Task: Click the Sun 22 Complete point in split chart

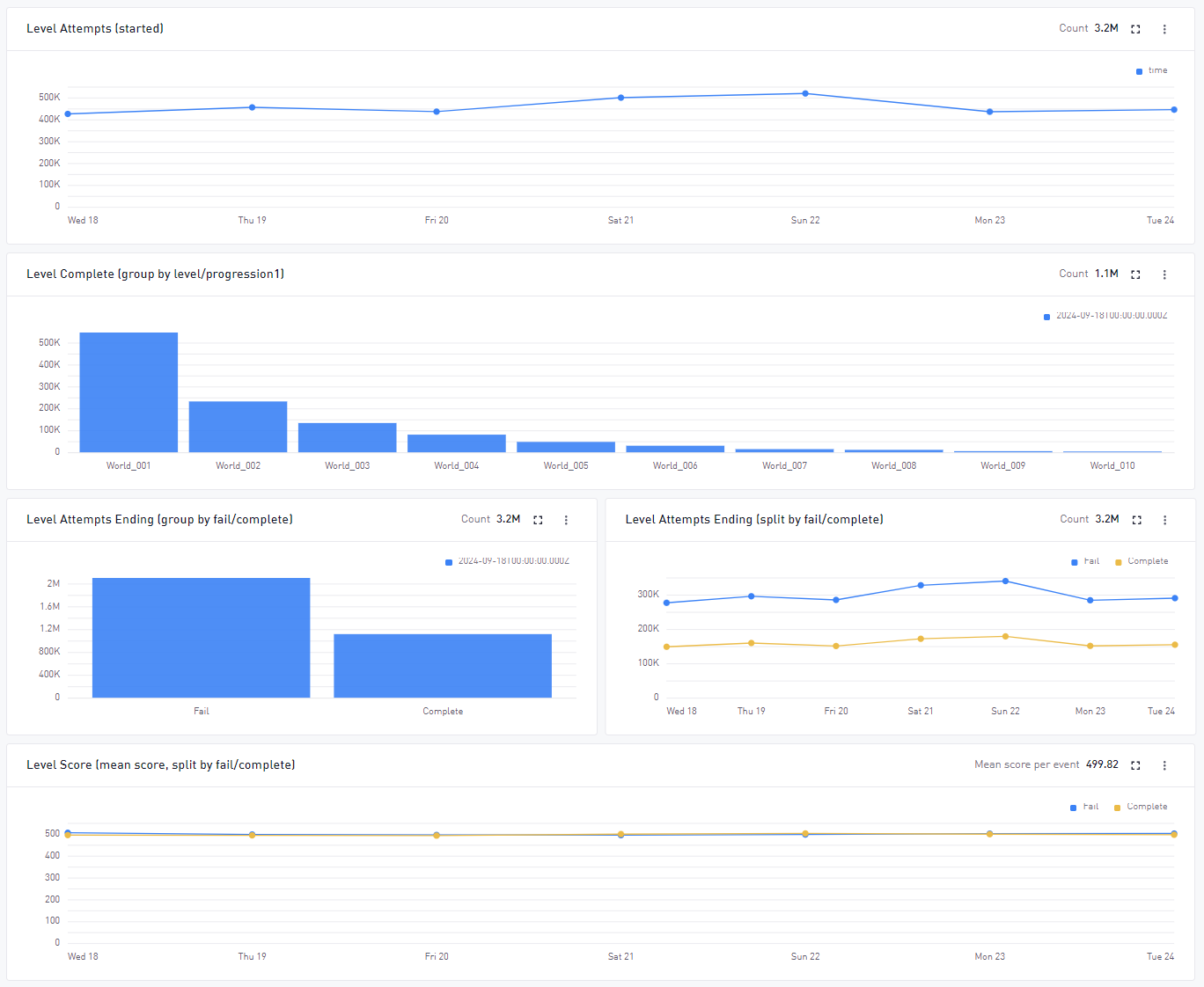Action: click(x=1005, y=636)
